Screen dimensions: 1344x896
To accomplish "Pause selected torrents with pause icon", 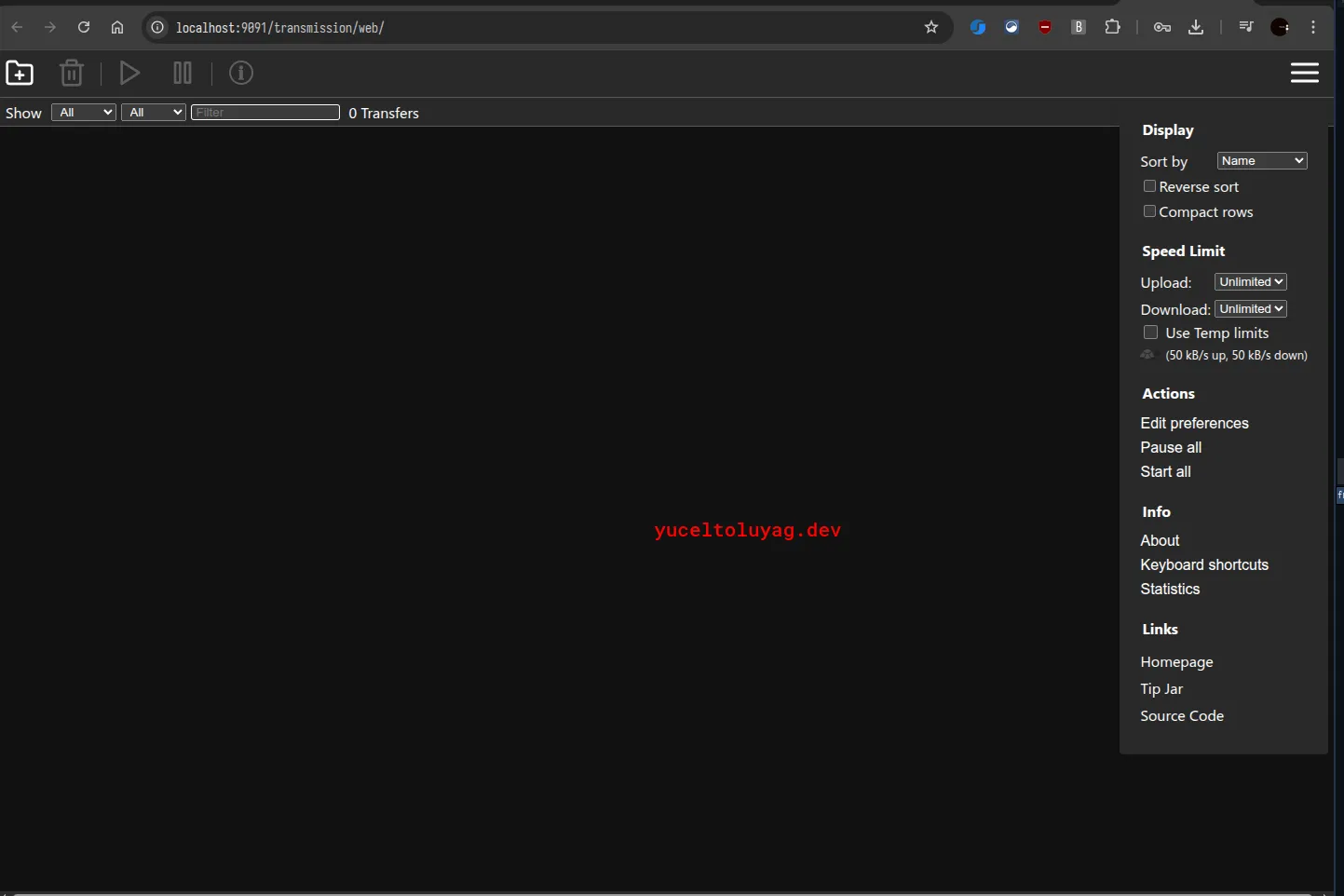I will [183, 73].
